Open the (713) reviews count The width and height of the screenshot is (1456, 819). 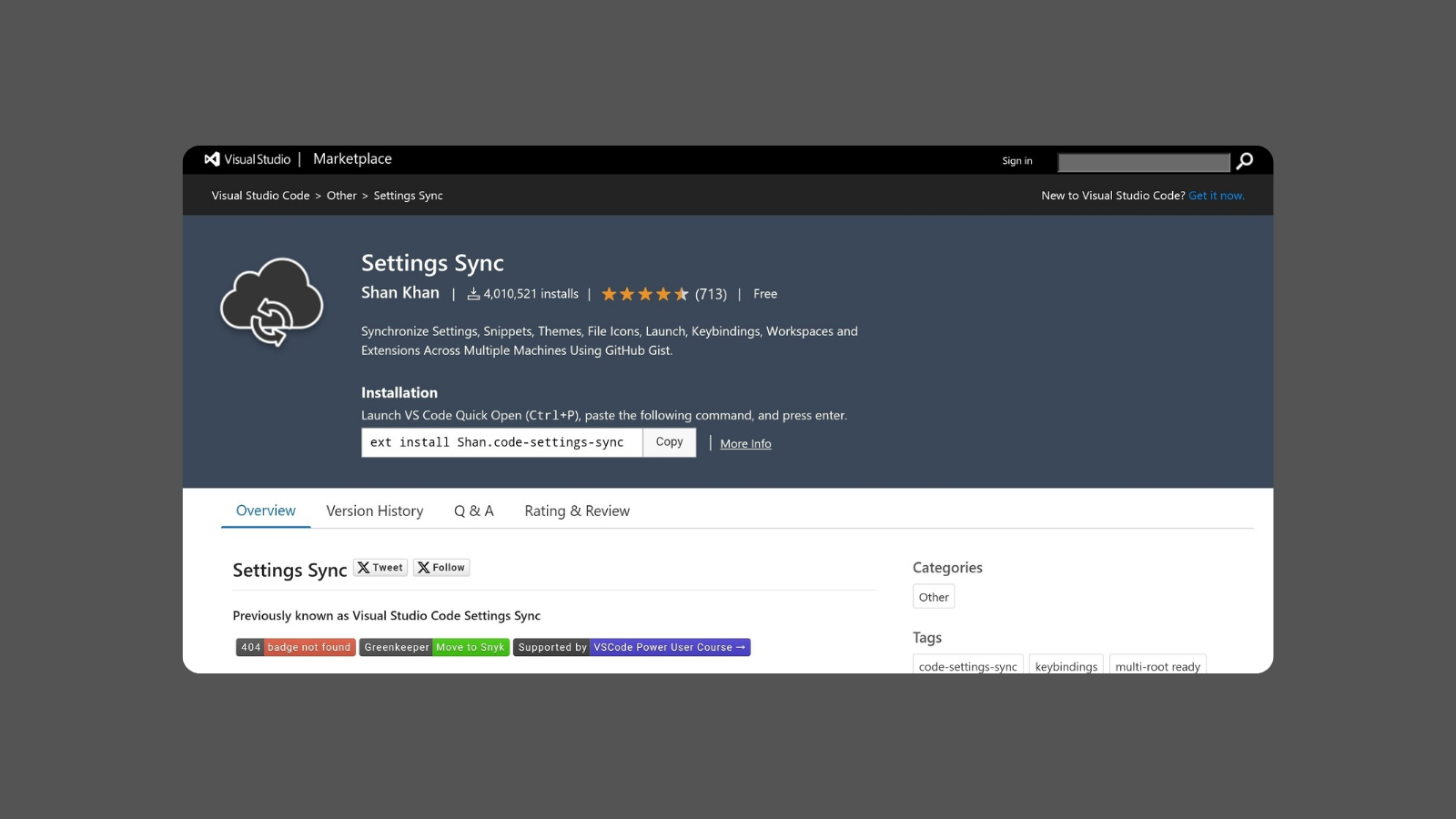711,294
